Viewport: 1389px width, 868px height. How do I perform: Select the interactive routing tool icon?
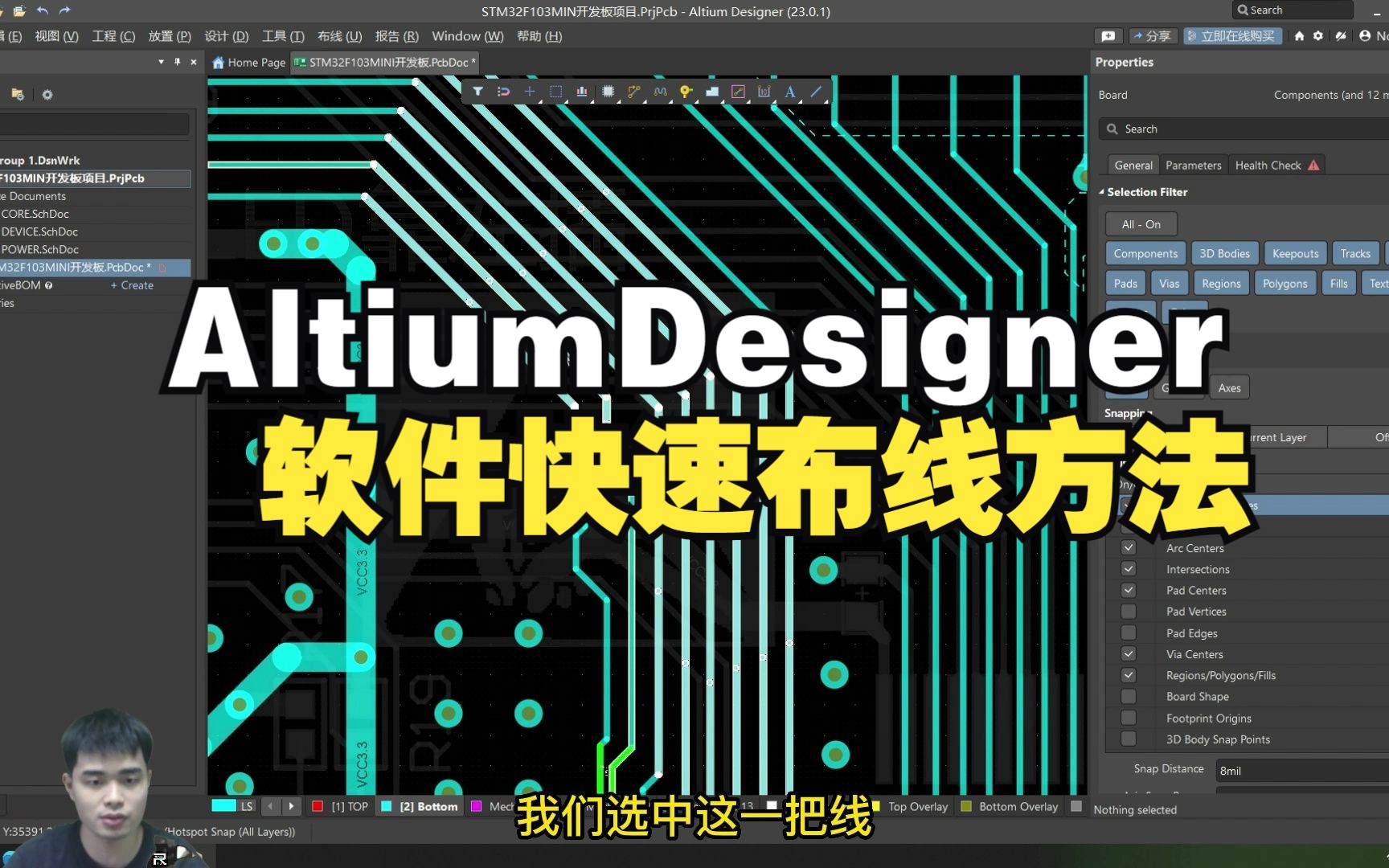pyautogui.click(x=633, y=91)
